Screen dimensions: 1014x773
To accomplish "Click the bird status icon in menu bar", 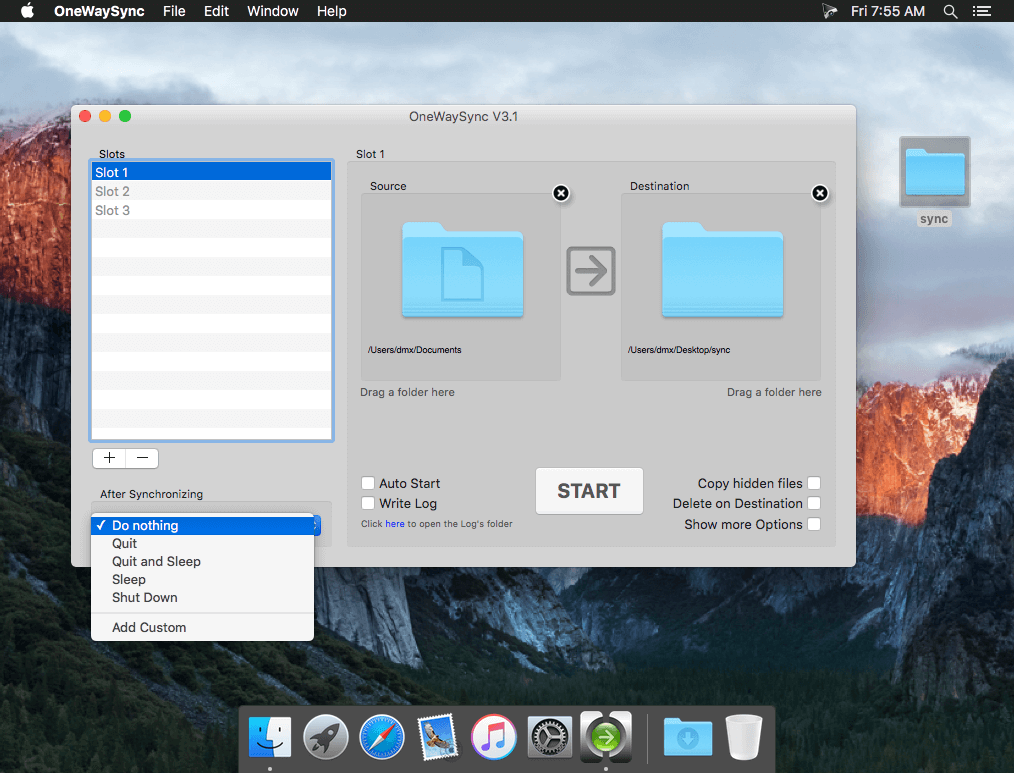I will click(x=829, y=11).
